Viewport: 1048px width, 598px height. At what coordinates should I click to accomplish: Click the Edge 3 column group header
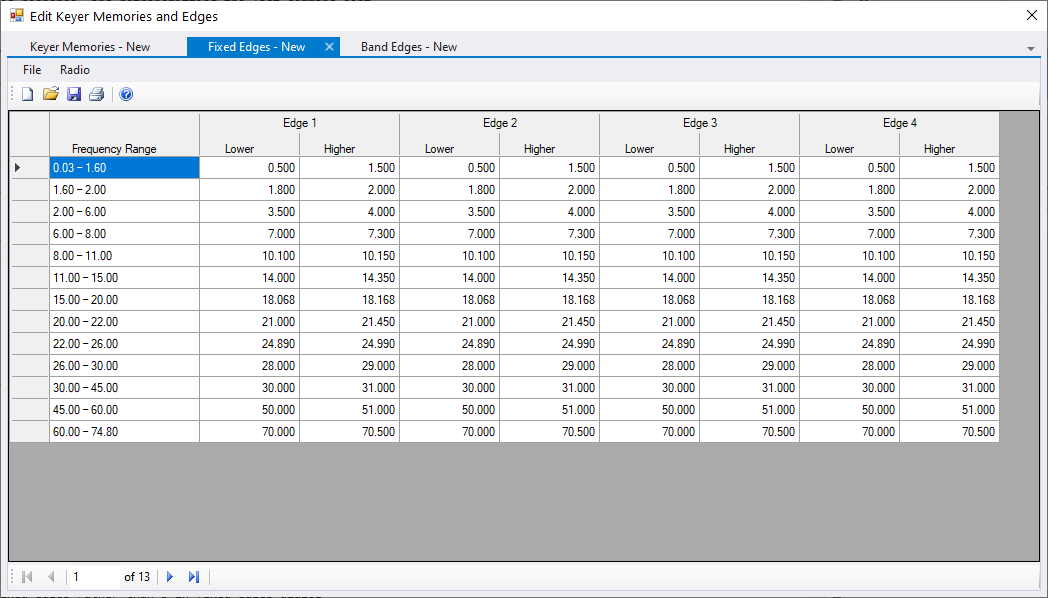coord(699,123)
